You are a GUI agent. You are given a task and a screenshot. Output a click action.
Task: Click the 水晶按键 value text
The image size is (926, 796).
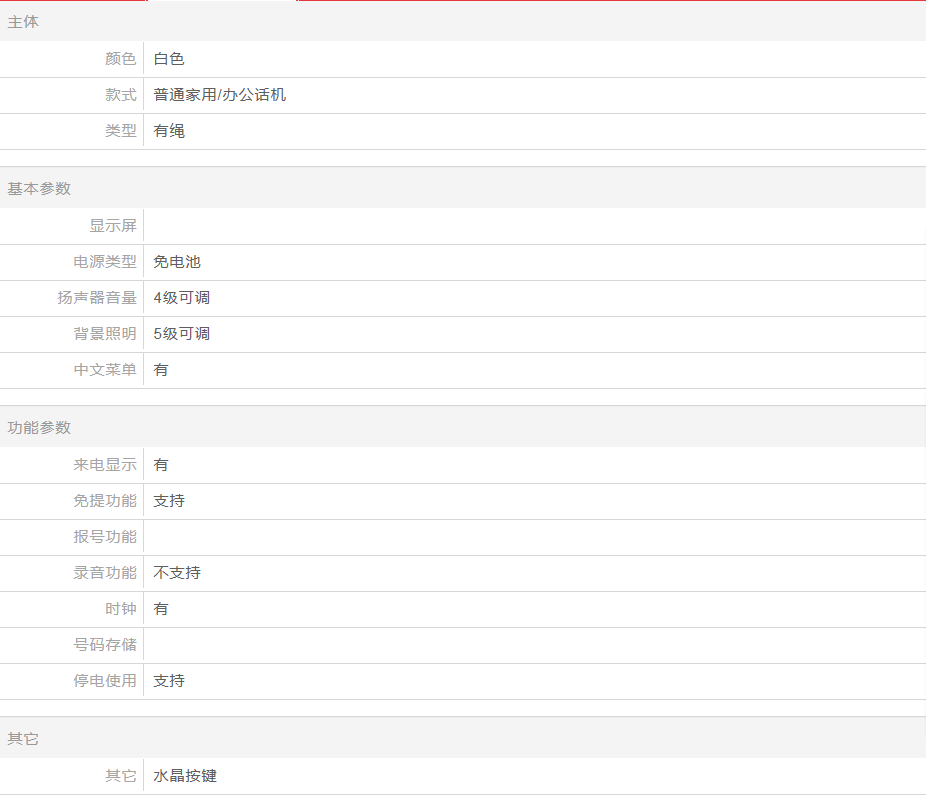click(185, 776)
